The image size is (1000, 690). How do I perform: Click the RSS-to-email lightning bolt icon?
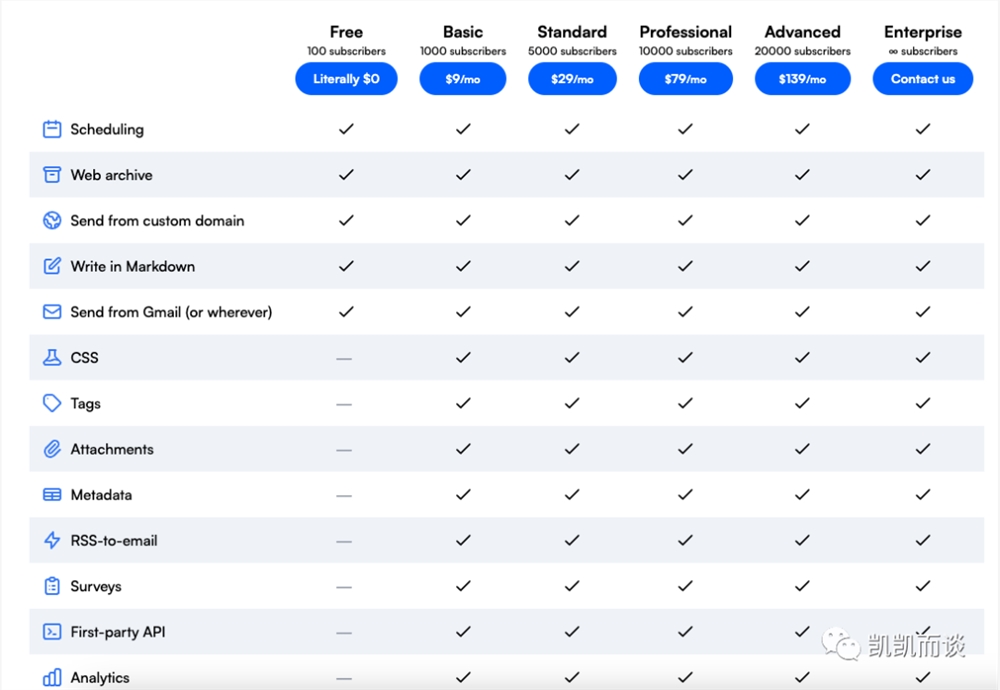(52, 540)
